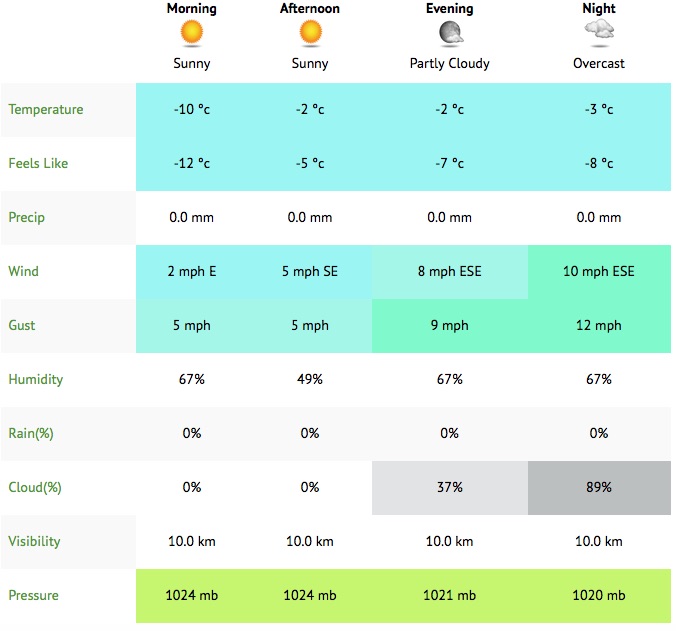Click the Evening visibility value 10.0 km
Viewport: 676px width, 631px height.
(450, 542)
